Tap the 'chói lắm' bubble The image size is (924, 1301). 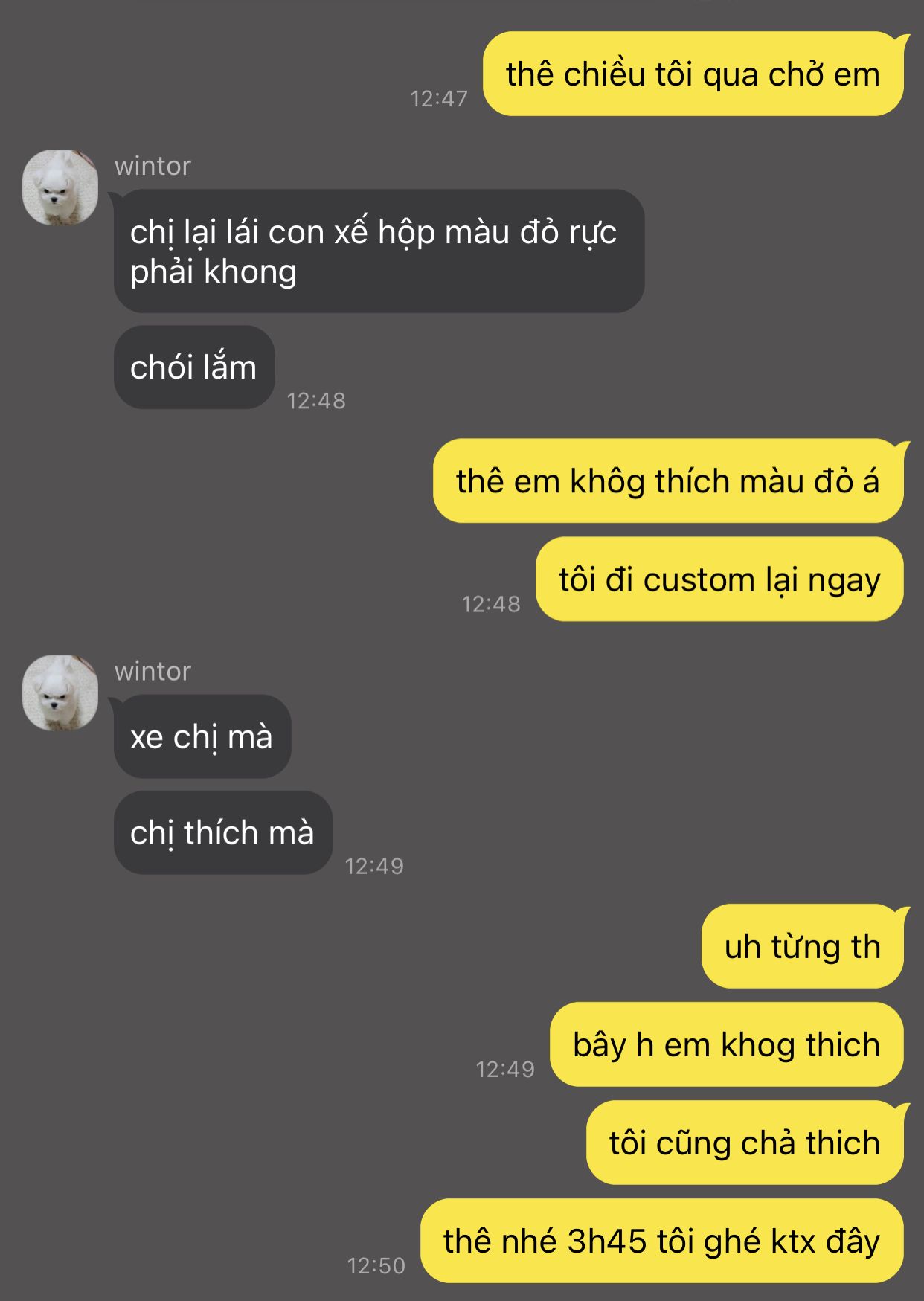(194, 367)
